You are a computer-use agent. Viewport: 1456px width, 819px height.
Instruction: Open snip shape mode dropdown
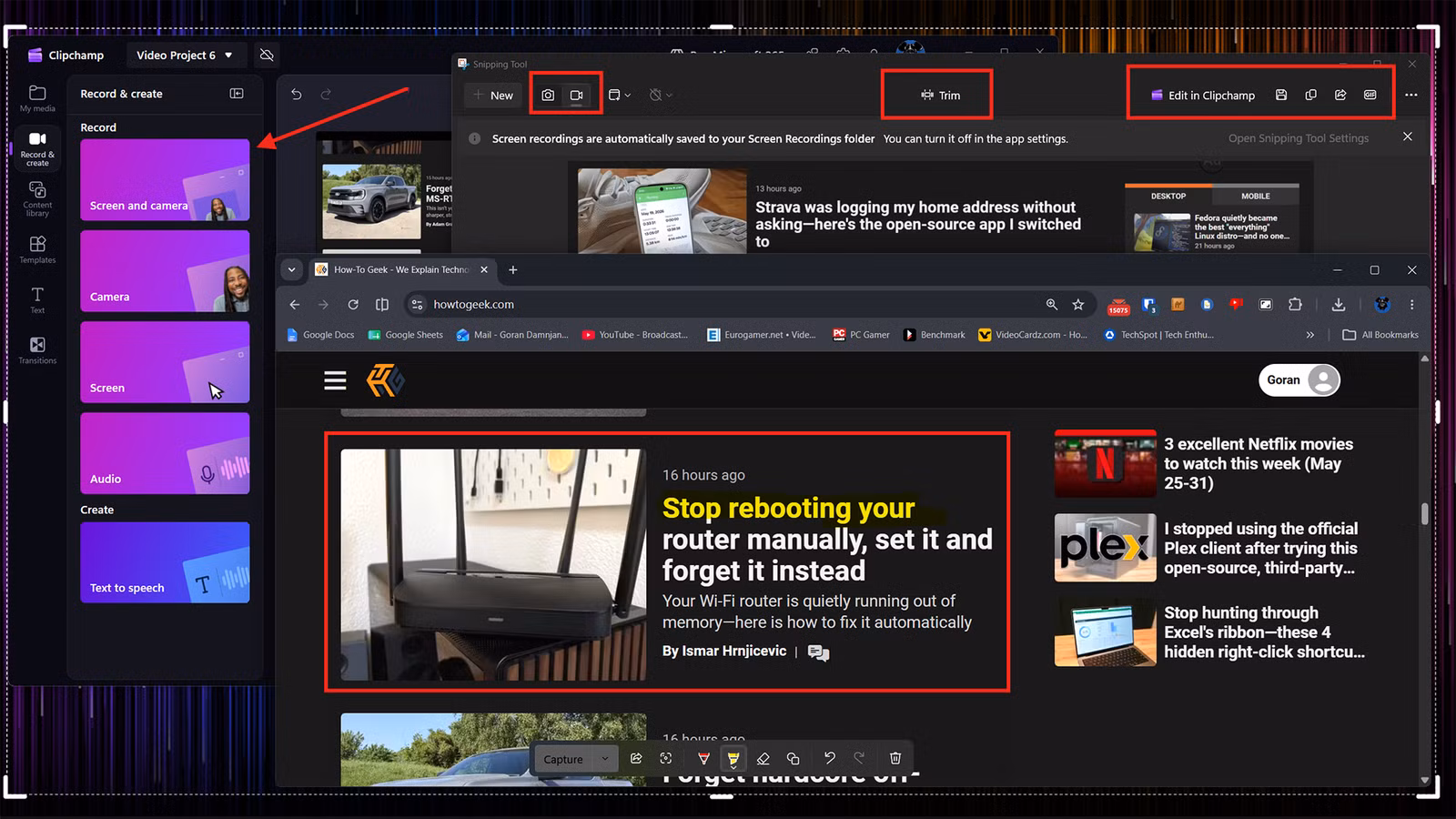click(620, 95)
